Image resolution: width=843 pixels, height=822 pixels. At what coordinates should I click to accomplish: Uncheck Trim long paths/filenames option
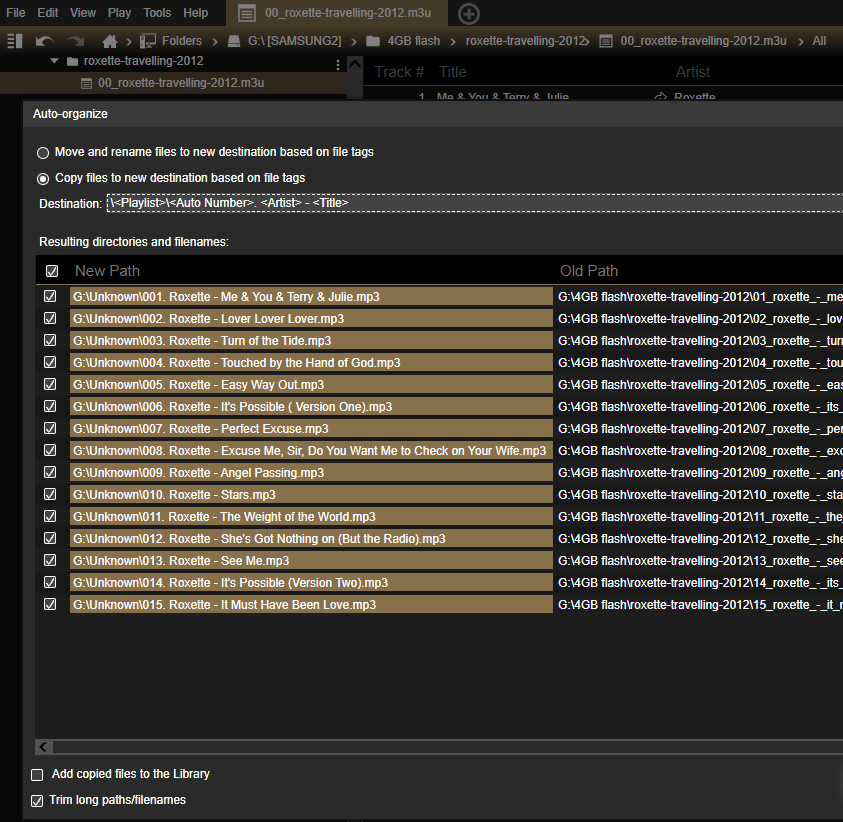(x=38, y=801)
